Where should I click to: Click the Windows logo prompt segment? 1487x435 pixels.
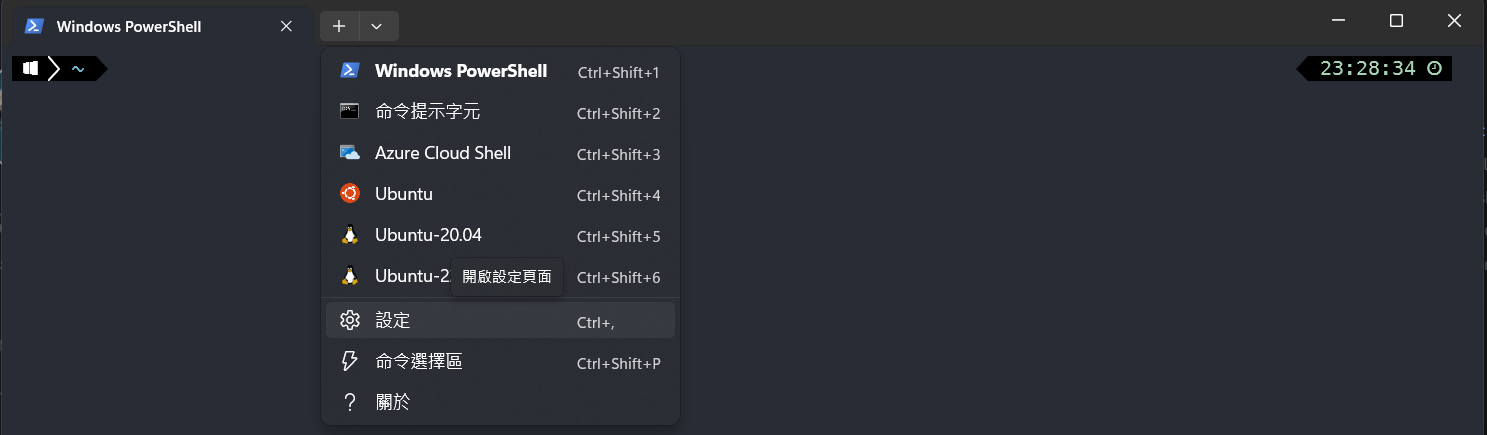30,68
